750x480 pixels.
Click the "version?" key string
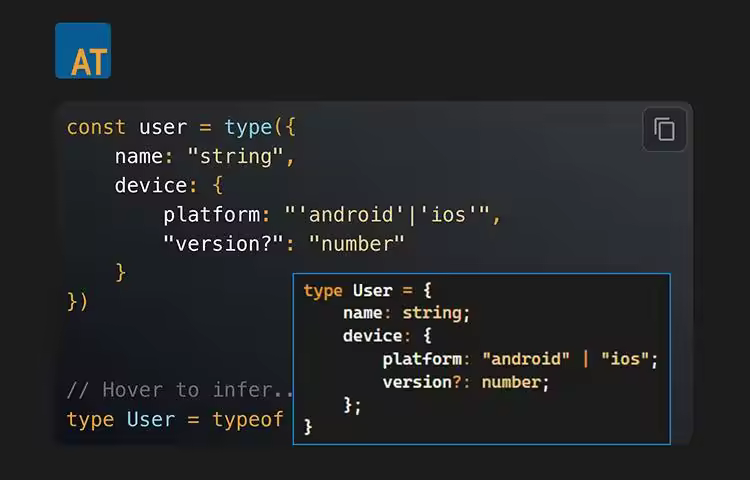[x=229, y=244]
